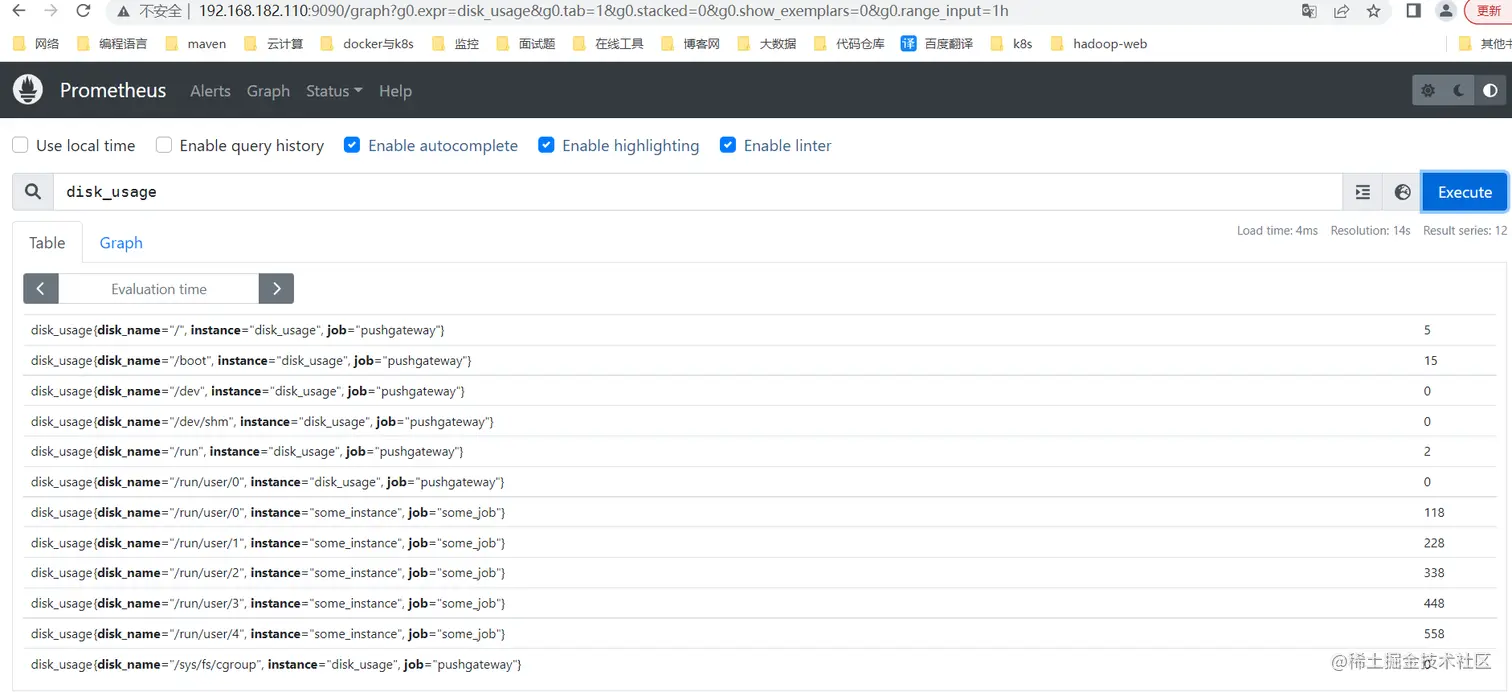Disable the Enable autocomplete checkbox
The height and width of the screenshot is (692, 1512).
(x=352, y=145)
